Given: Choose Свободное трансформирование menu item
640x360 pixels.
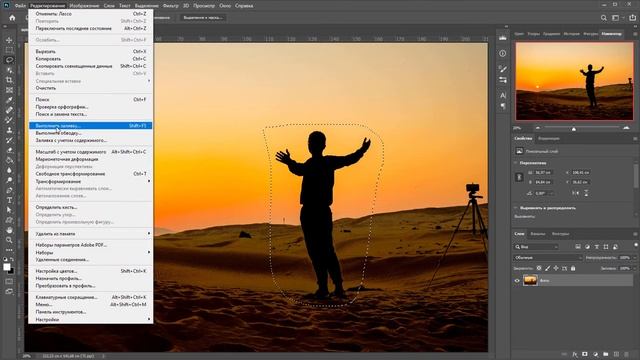Looking at the screenshot, I should [91, 174].
